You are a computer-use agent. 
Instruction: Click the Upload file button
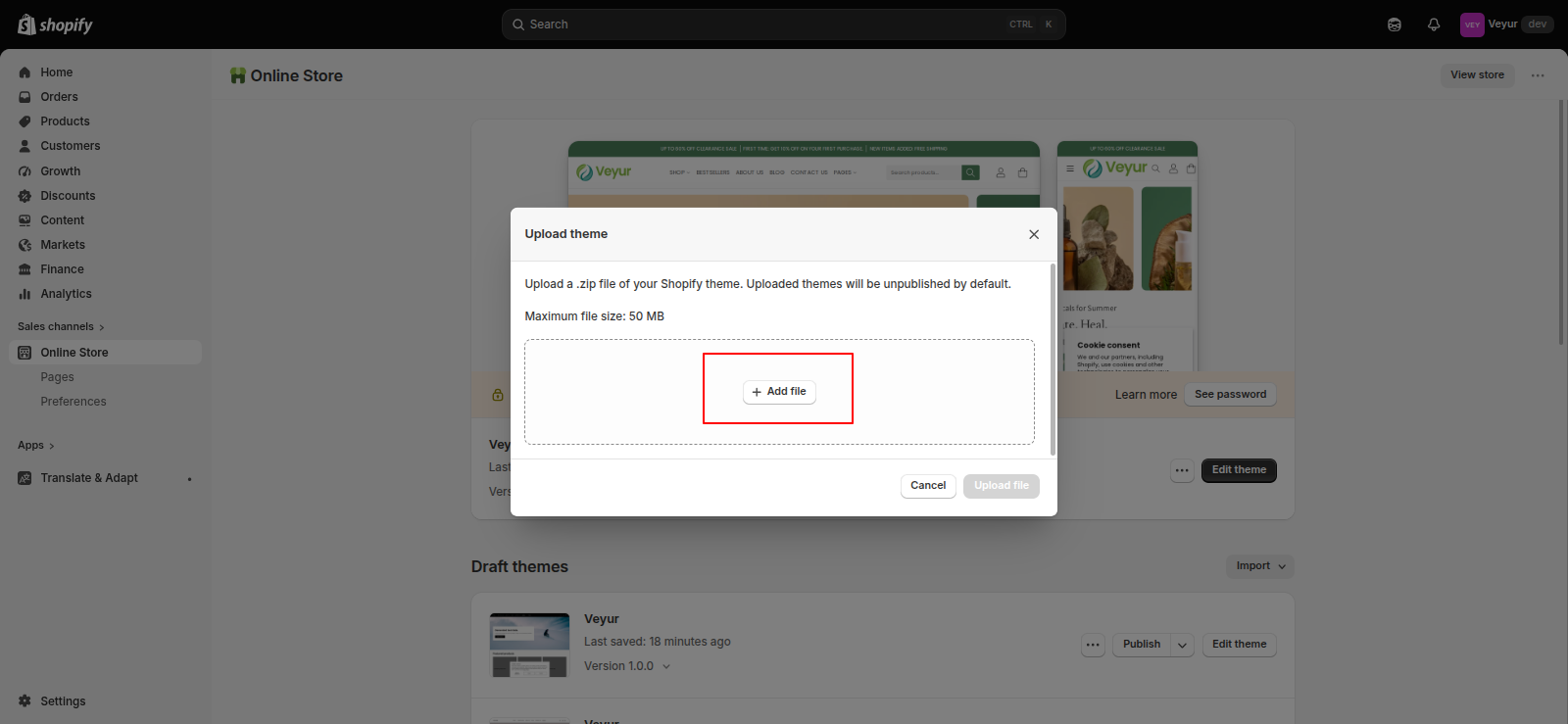(1002, 486)
